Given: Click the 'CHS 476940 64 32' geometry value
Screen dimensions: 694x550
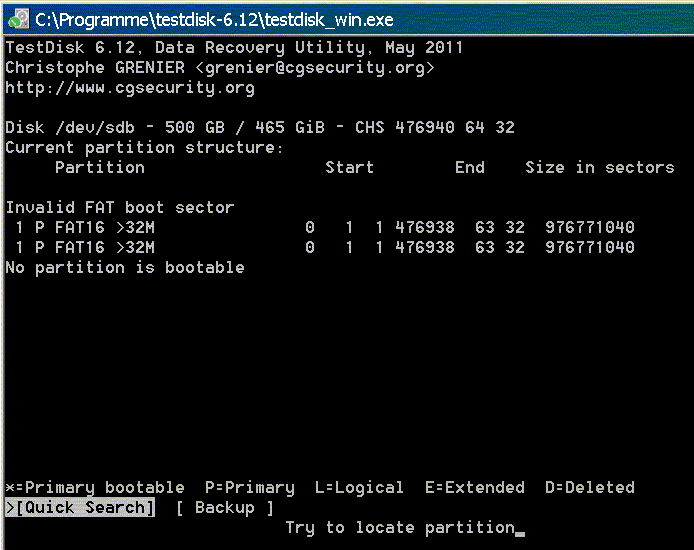Looking at the screenshot, I should [x=435, y=127].
